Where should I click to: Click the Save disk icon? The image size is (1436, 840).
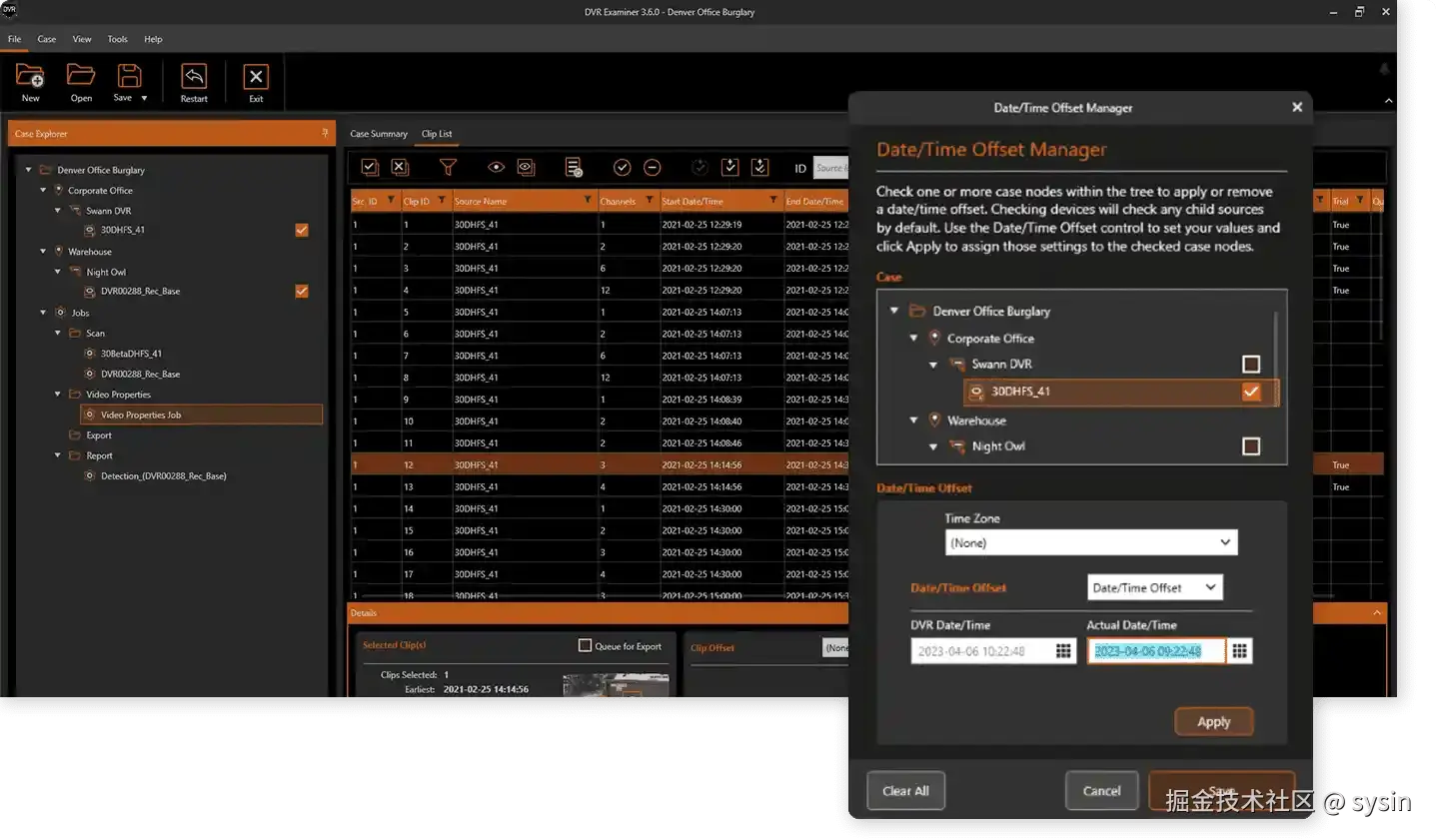point(129,75)
